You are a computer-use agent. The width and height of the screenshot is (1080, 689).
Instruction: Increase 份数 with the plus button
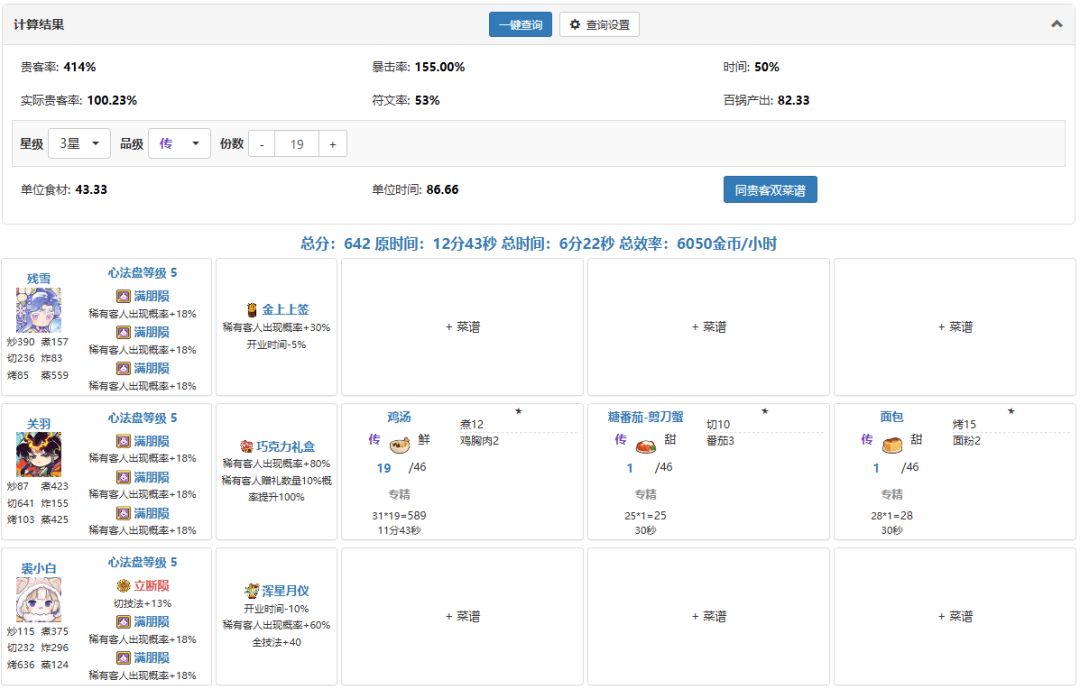[x=333, y=144]
